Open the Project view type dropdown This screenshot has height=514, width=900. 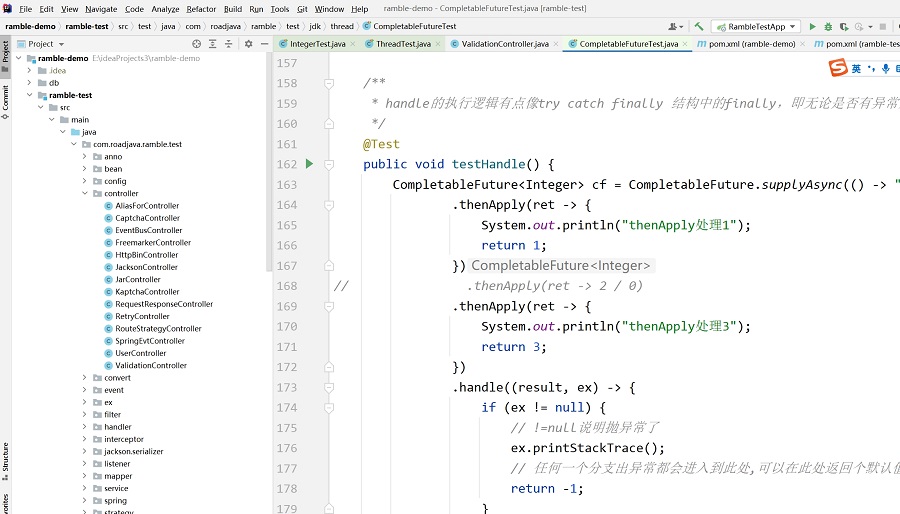(41, 44)
